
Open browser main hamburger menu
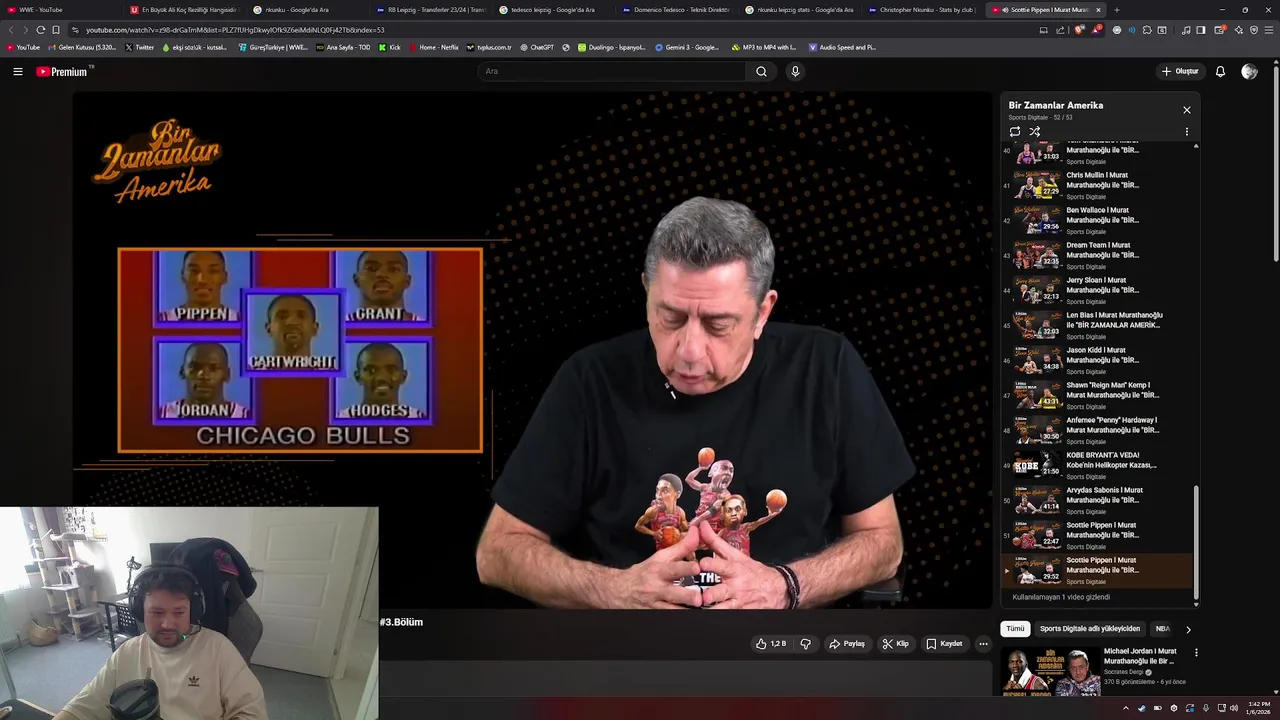click(x=1269, y=30)
